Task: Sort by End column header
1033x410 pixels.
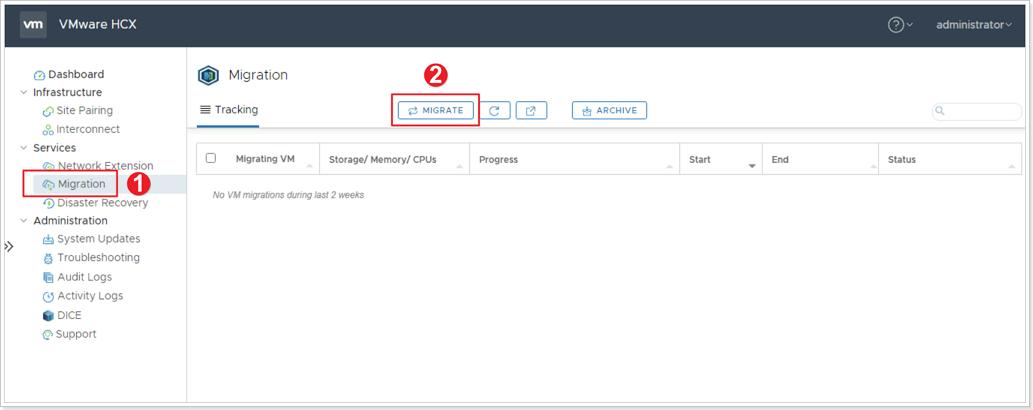Action: click(779, 160)
